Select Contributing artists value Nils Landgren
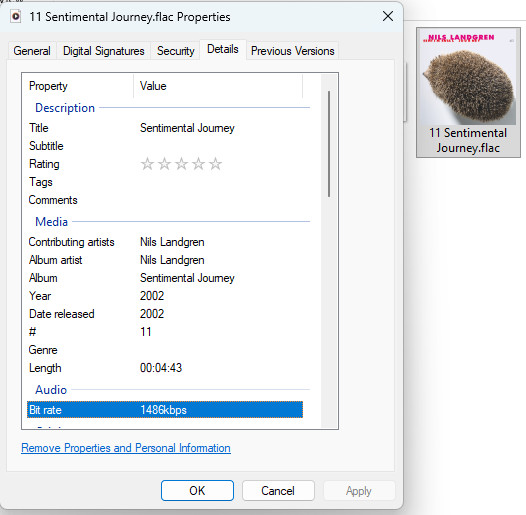Screen dimensions: 526x515 172,242
